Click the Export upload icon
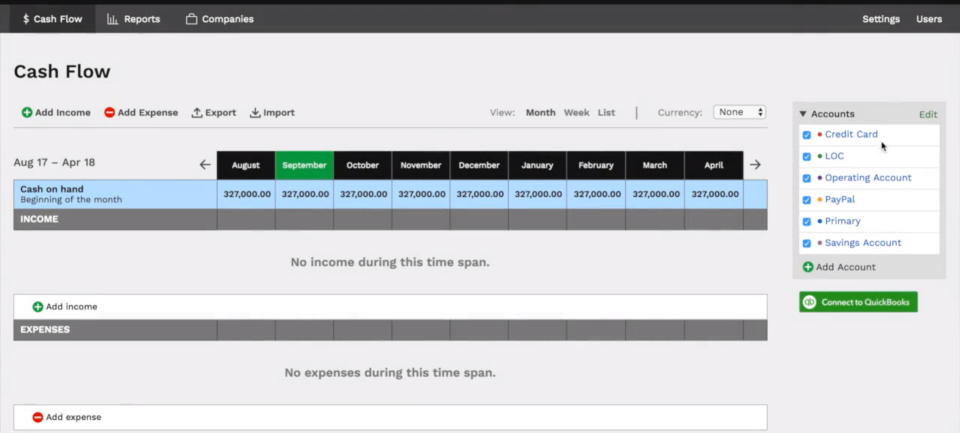The width and height of the screenshot is (960, 433). tap(197, 113)
